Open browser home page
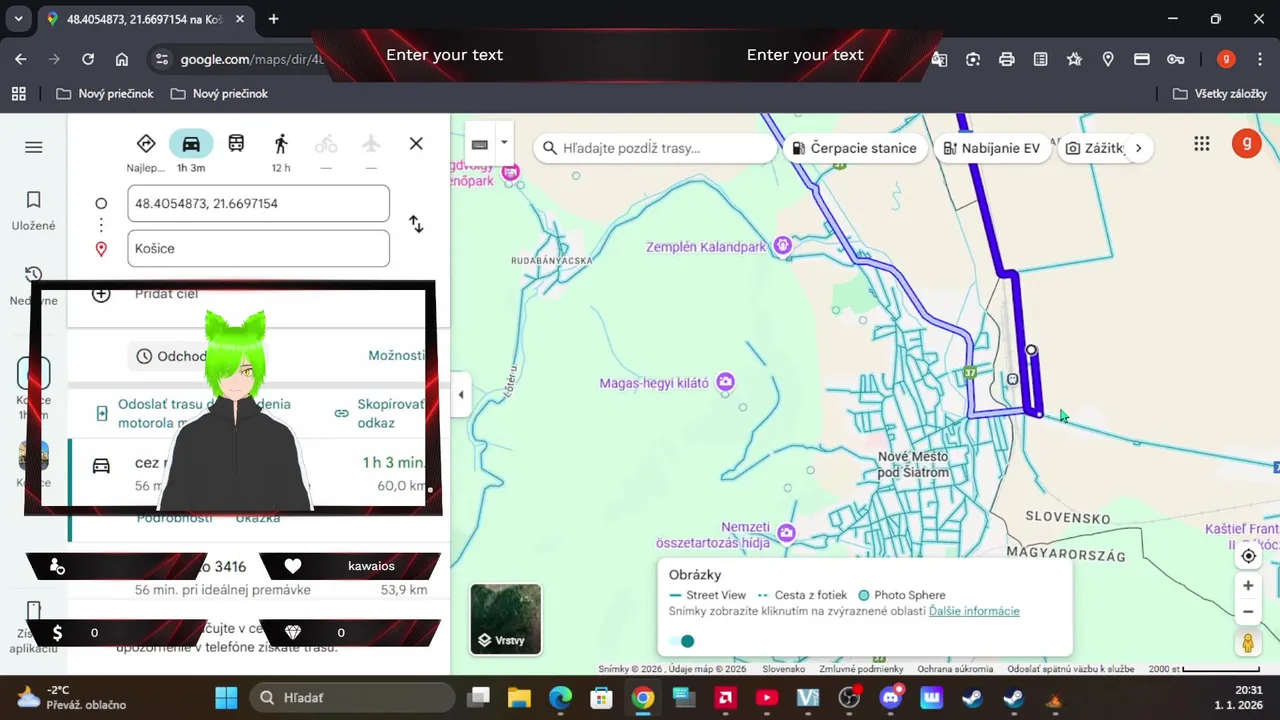Screen dimensions: 1280x720 coord(122,59)
